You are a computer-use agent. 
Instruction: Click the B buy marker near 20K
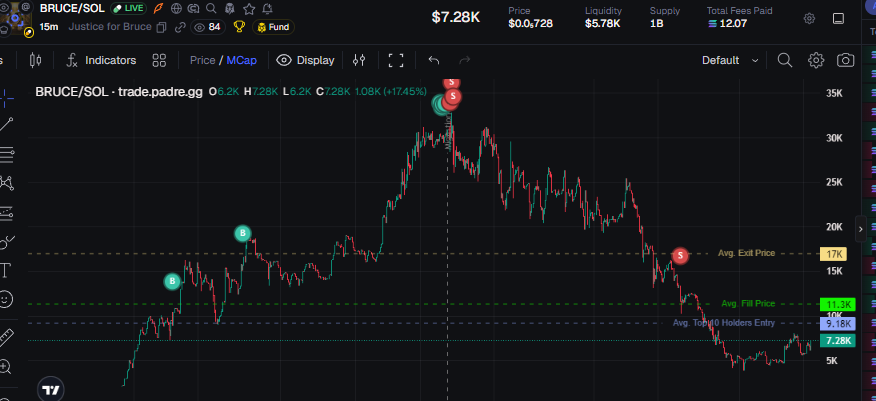pos(242,233)
